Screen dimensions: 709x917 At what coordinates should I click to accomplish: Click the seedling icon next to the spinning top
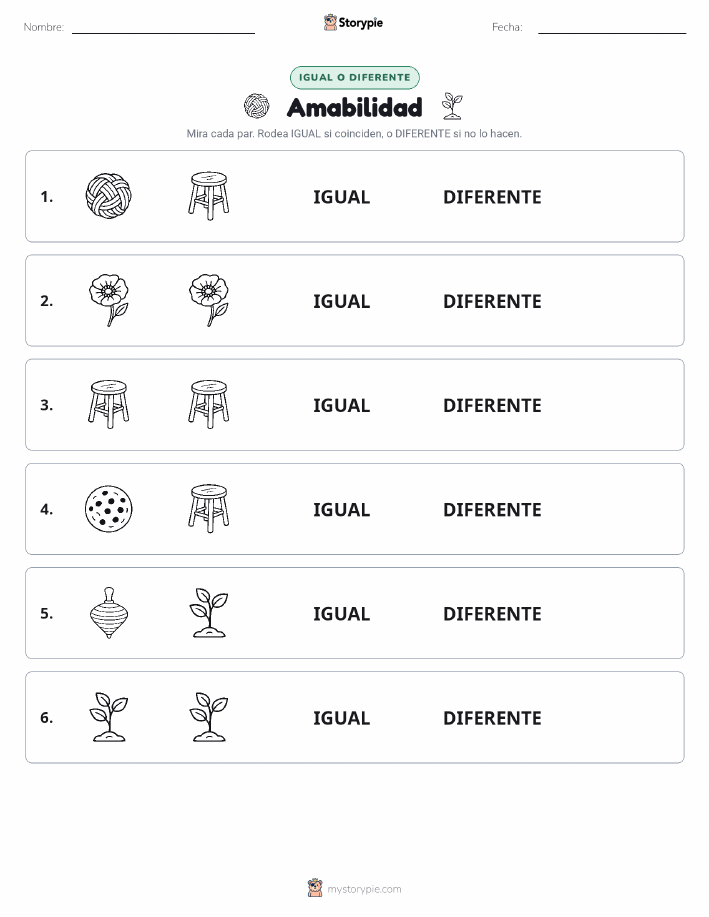pos(209,613)
